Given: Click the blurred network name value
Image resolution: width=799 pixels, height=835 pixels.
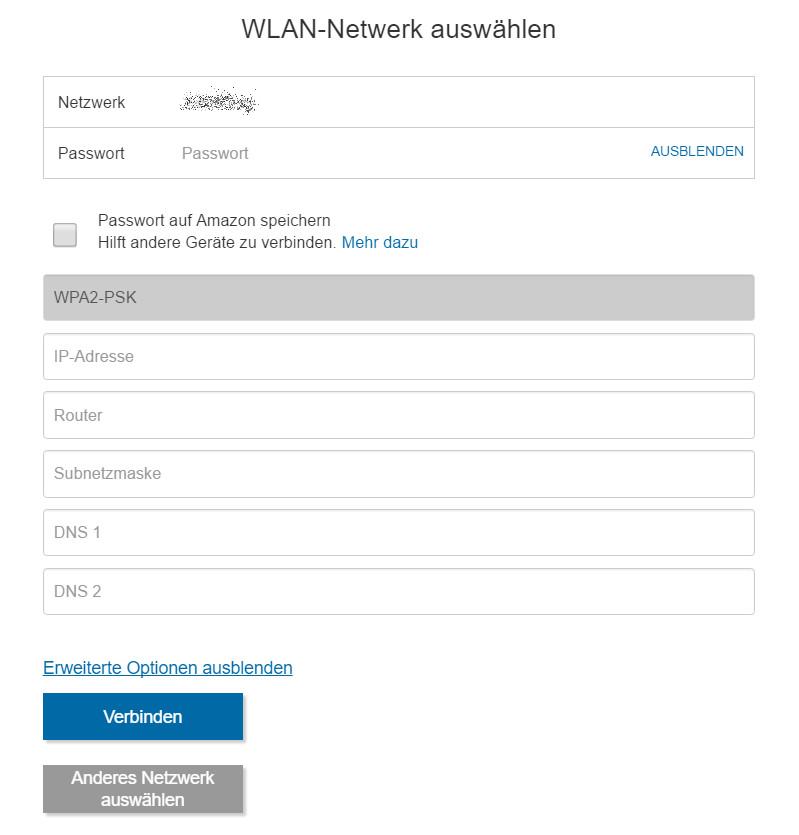Looking at the screenshot, I should click(219, 101).
